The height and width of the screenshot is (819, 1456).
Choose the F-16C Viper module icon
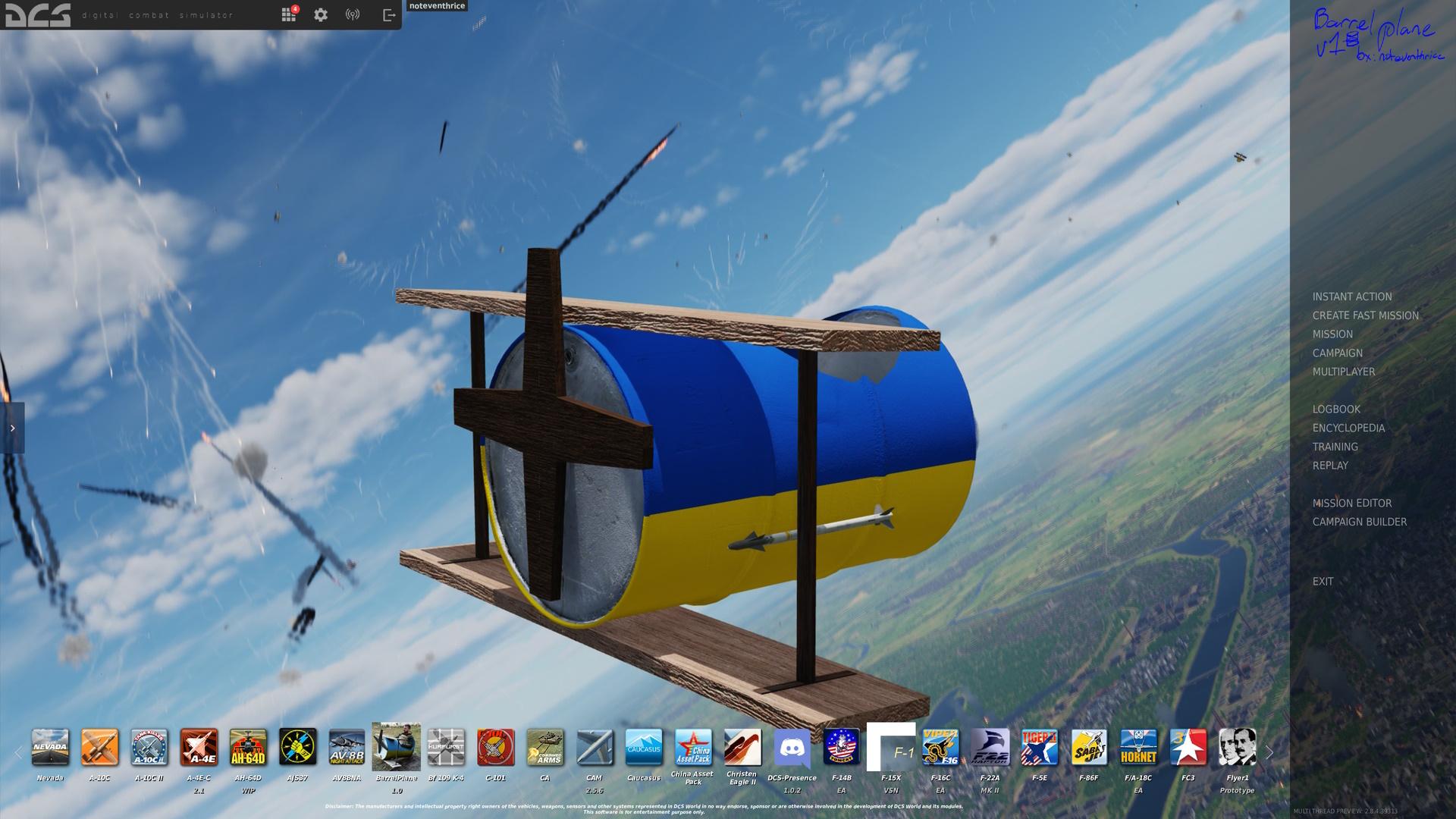pyautogui.click(x=940, y=748)
